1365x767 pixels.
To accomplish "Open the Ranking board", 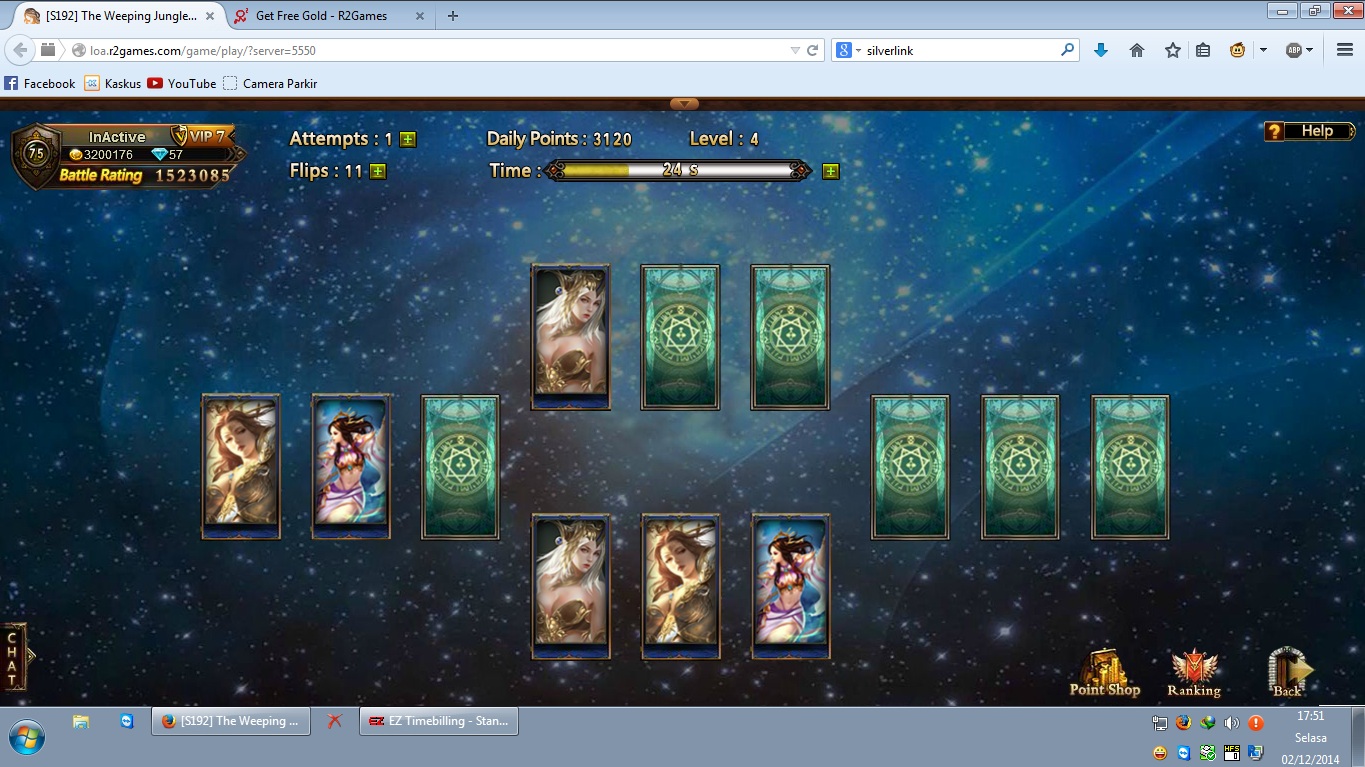I will click(x=1194, y=672).
